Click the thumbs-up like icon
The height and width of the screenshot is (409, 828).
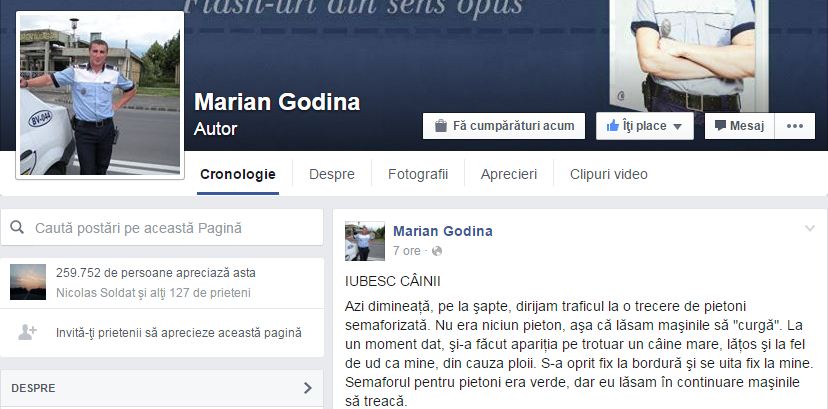[613, 126]
